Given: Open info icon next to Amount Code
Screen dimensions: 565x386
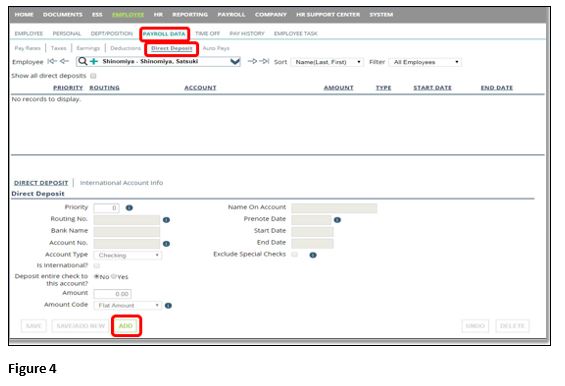Looking at the screenshot, I should 168,306.
